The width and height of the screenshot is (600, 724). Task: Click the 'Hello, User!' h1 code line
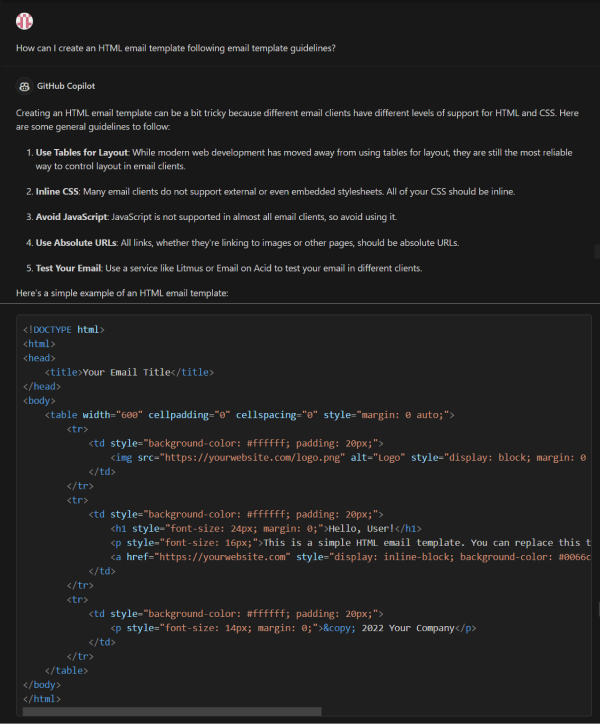pos(265,527)
